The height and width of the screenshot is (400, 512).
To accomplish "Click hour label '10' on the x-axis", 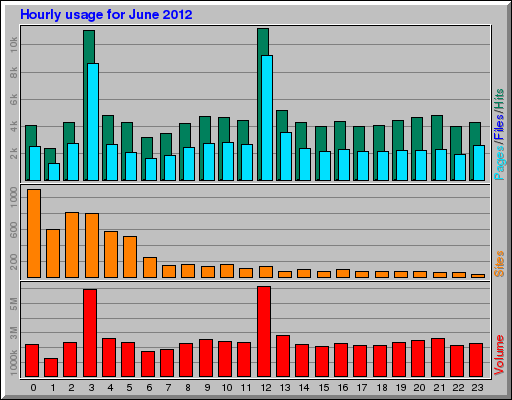I will click(227, 388).
